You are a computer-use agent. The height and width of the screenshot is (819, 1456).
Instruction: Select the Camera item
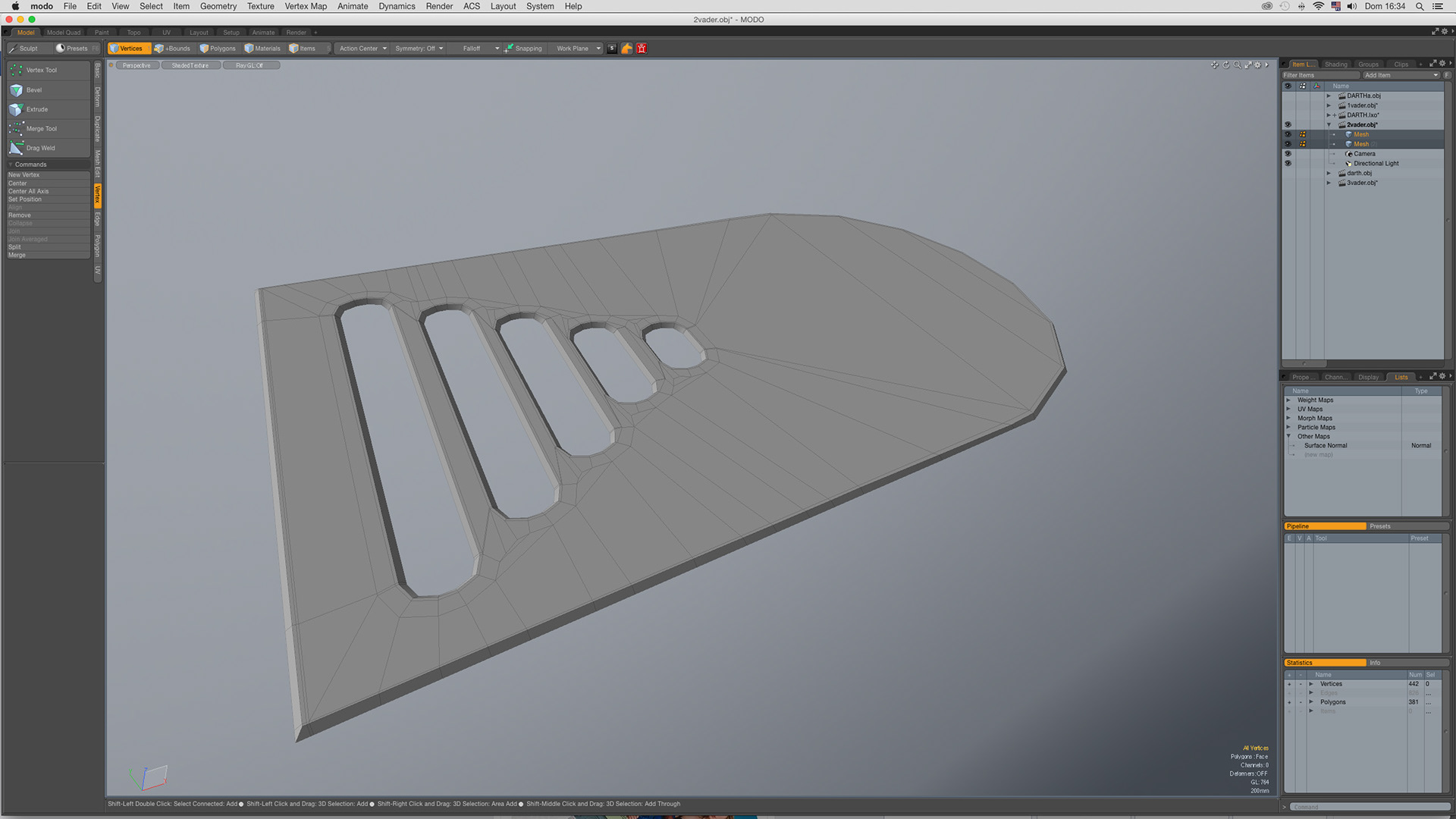click(x=1364, y=154)
